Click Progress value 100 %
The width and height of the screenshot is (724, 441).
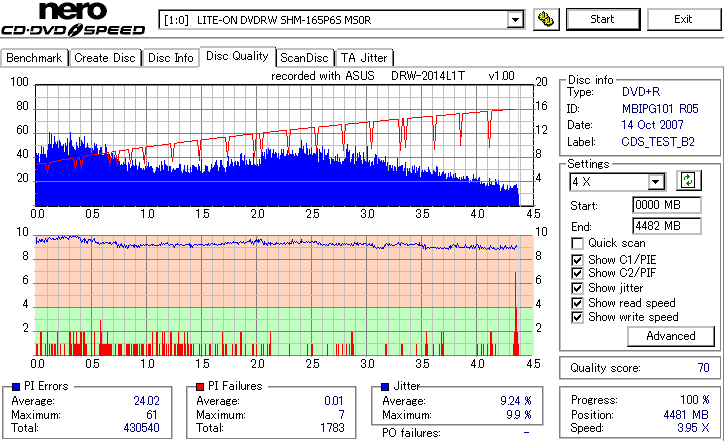tap(694, 400)
